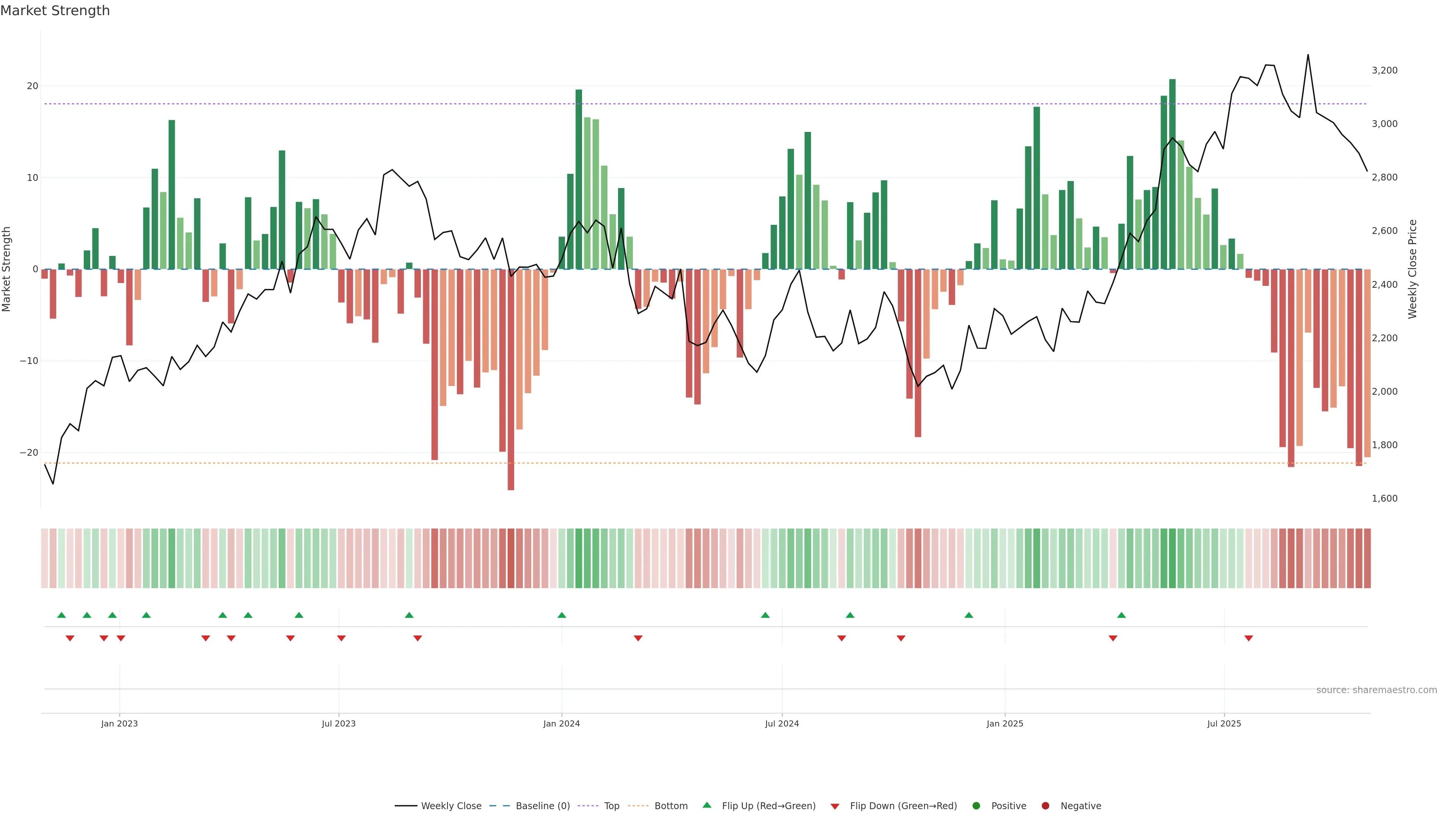Screen dimensions: 1456x819
Task: Click the Negative red circle legend icon
Action: click(x=1045, y=805)
